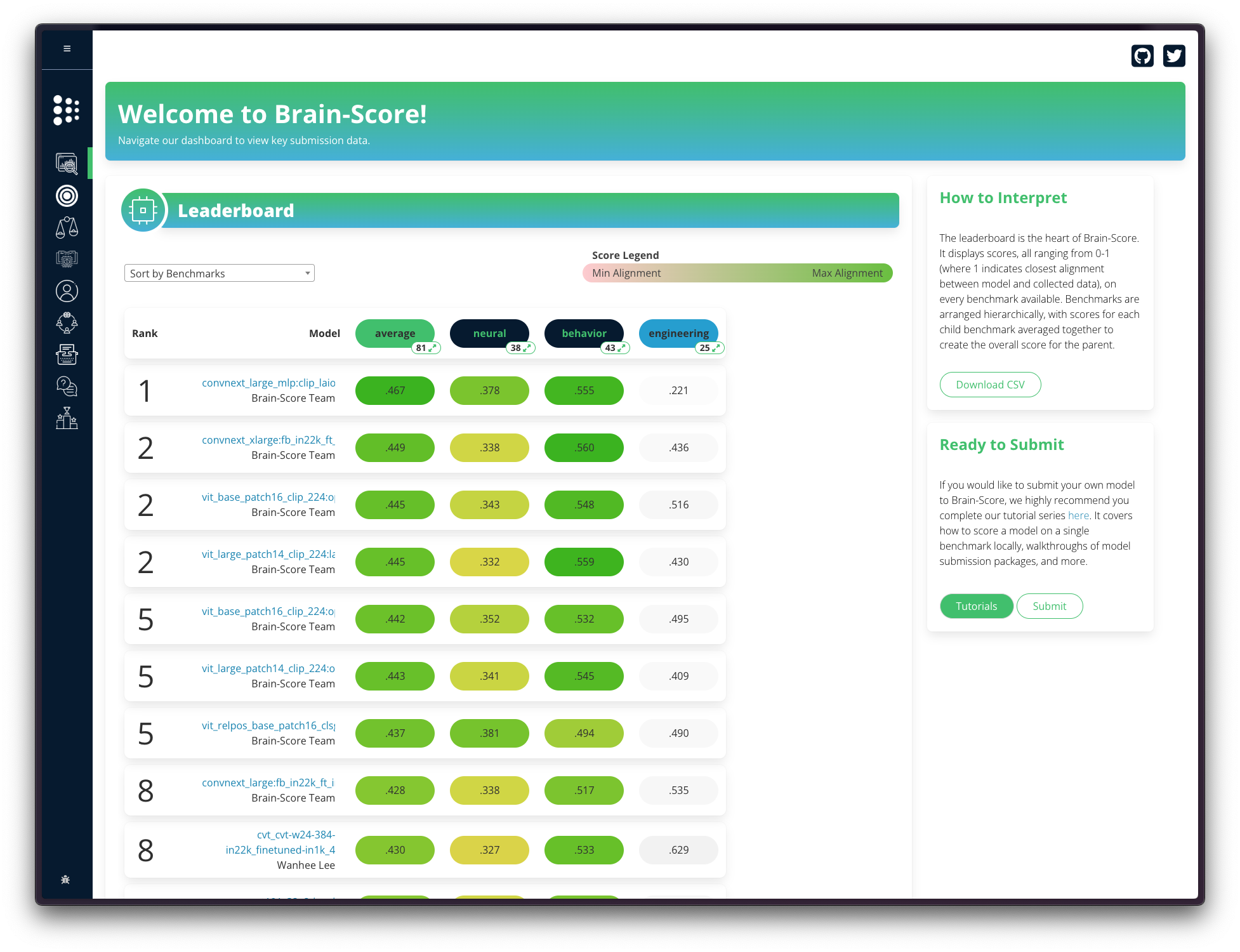Open the podium trophy sidebar icon
Image resolution: width=1240 pixels, height=952 pixels.
(x=67, y=418)
